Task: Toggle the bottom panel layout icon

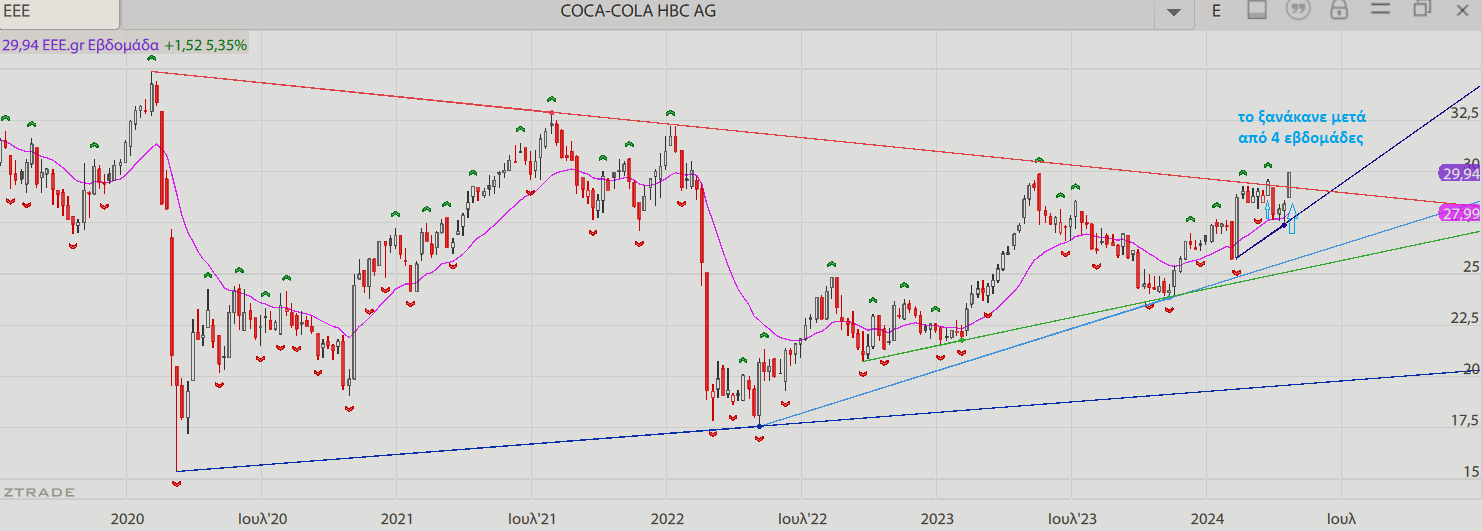Action: 1257,10
